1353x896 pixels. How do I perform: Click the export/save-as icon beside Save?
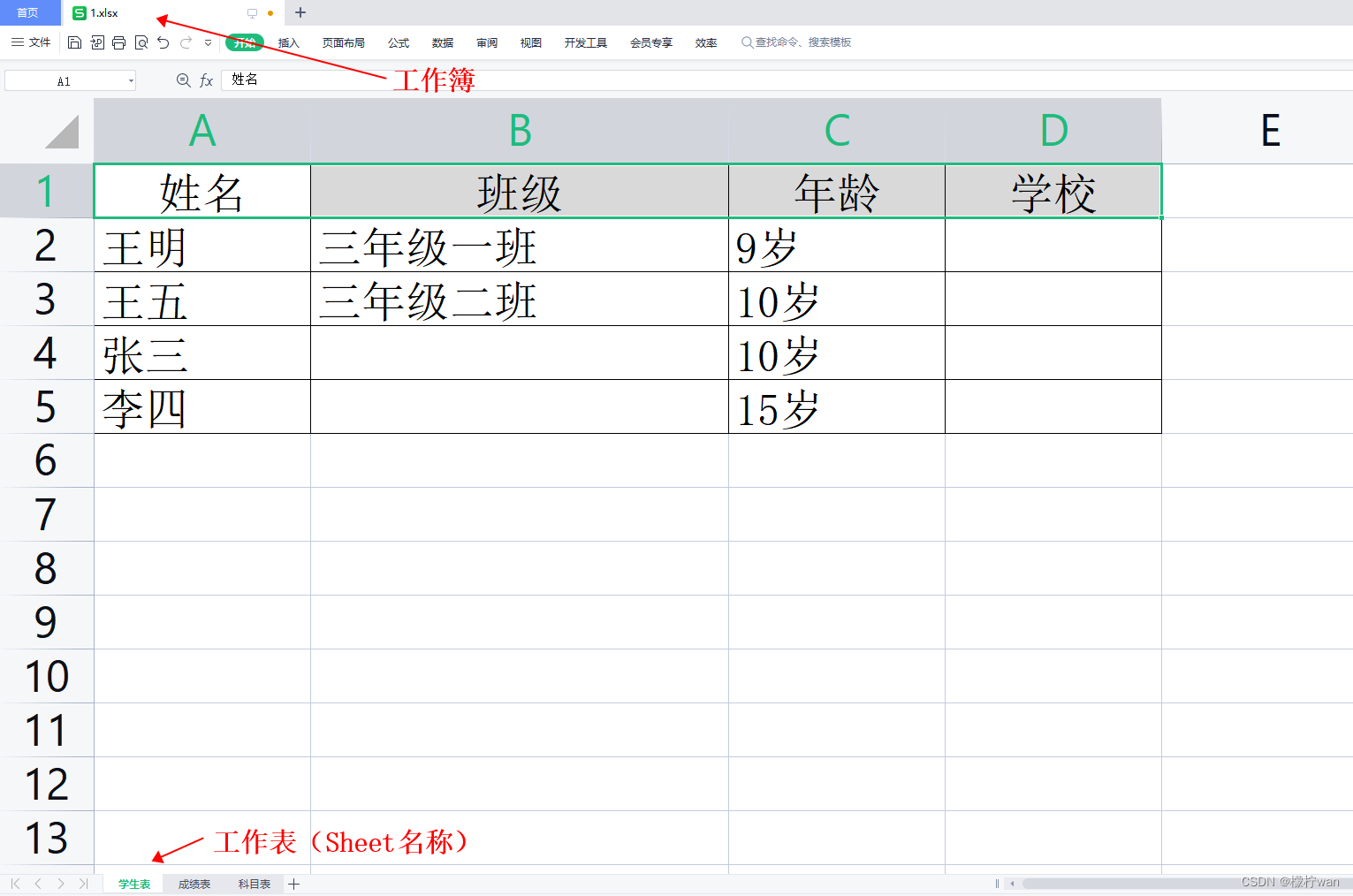tap(97, 42)
